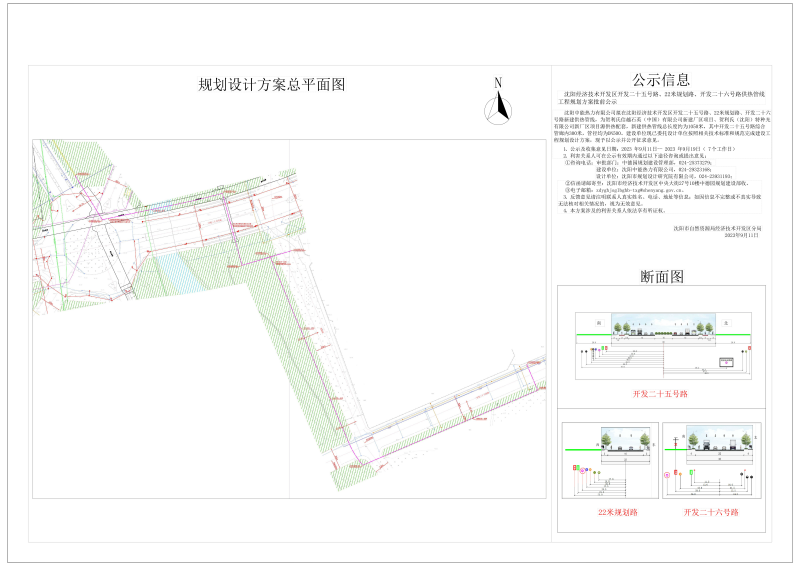This screenshot has height=566, width=800.
Task: Click the 规划设计方案总平面图 title
Action: pyautogui.click(x=272, y=85)
